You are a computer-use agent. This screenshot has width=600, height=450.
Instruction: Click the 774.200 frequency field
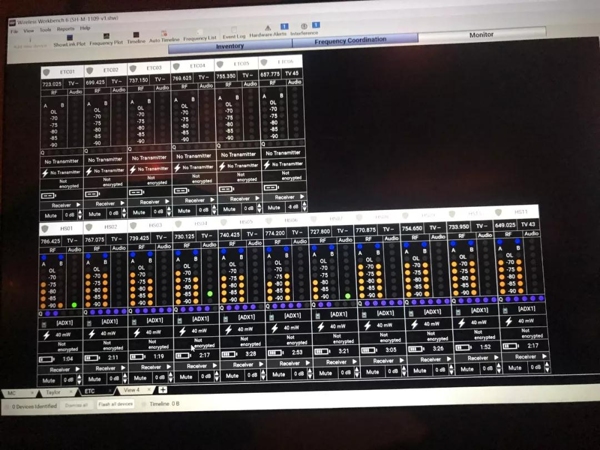click(x=275, y=233)
